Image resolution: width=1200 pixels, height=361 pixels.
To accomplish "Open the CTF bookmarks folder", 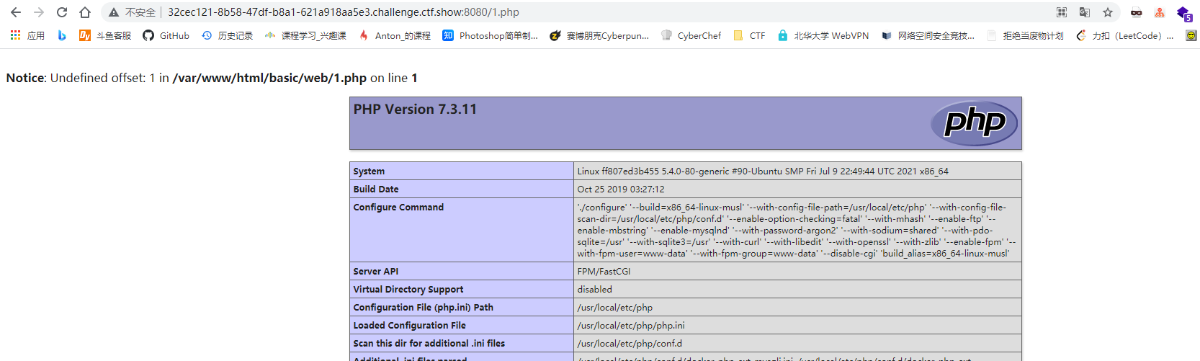I will [x=749, y=35].
